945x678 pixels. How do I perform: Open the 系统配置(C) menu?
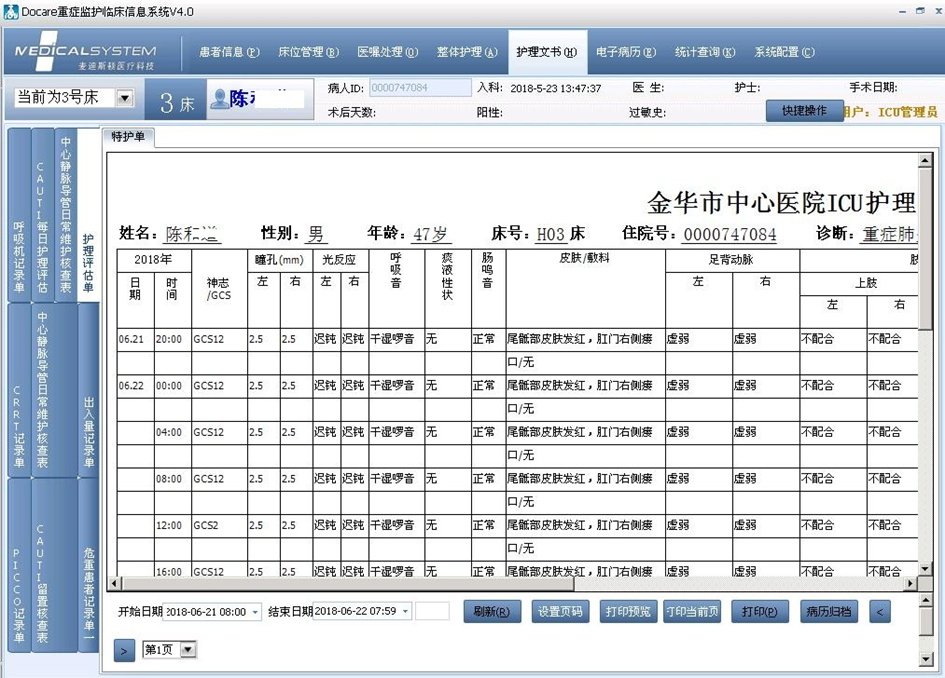coord(785,52)
